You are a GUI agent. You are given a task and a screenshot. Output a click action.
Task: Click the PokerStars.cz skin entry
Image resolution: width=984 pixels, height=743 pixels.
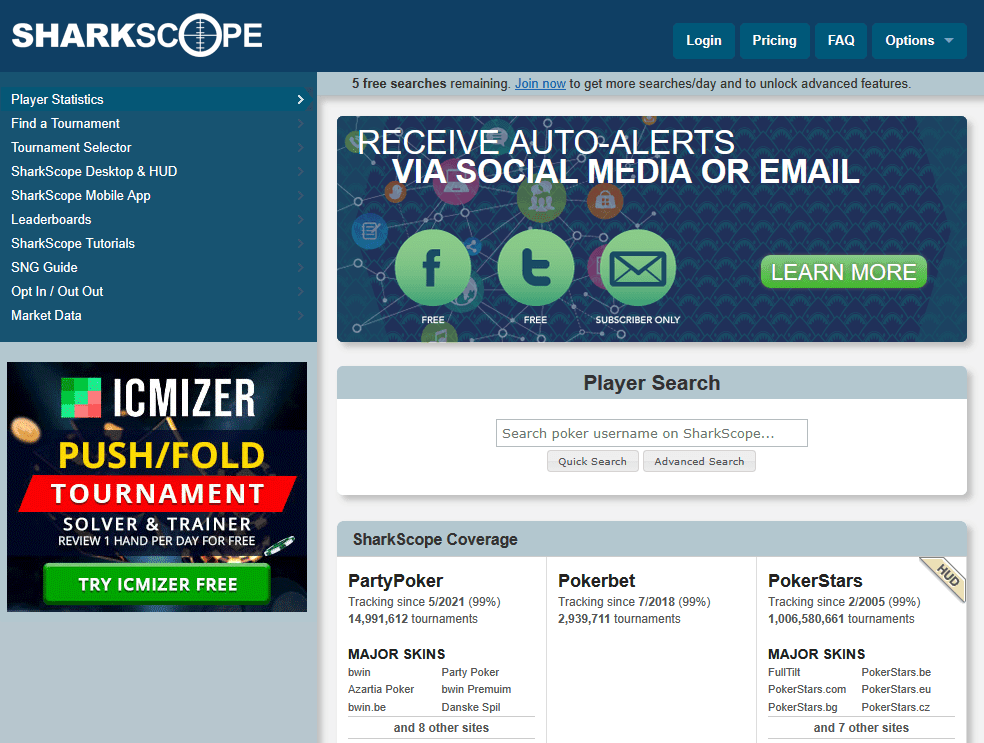click(x=896, y=707)
